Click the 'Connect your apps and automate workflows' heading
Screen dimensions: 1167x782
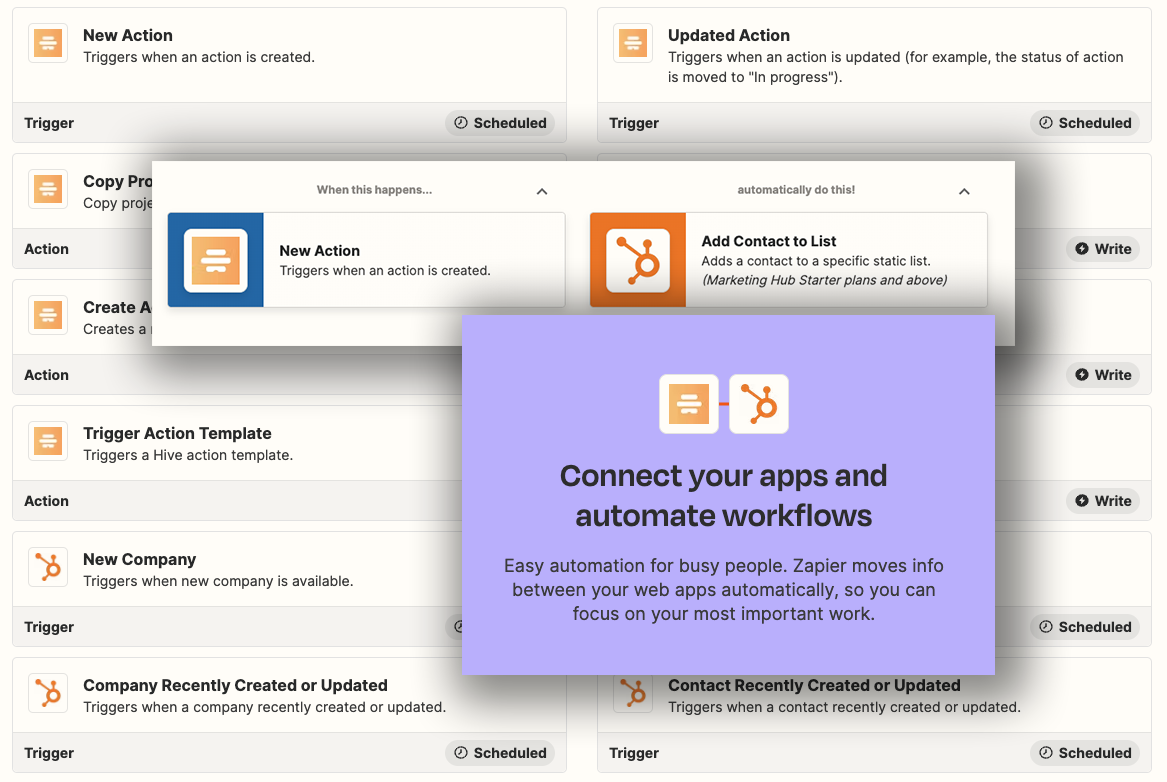tap(725, 497)
